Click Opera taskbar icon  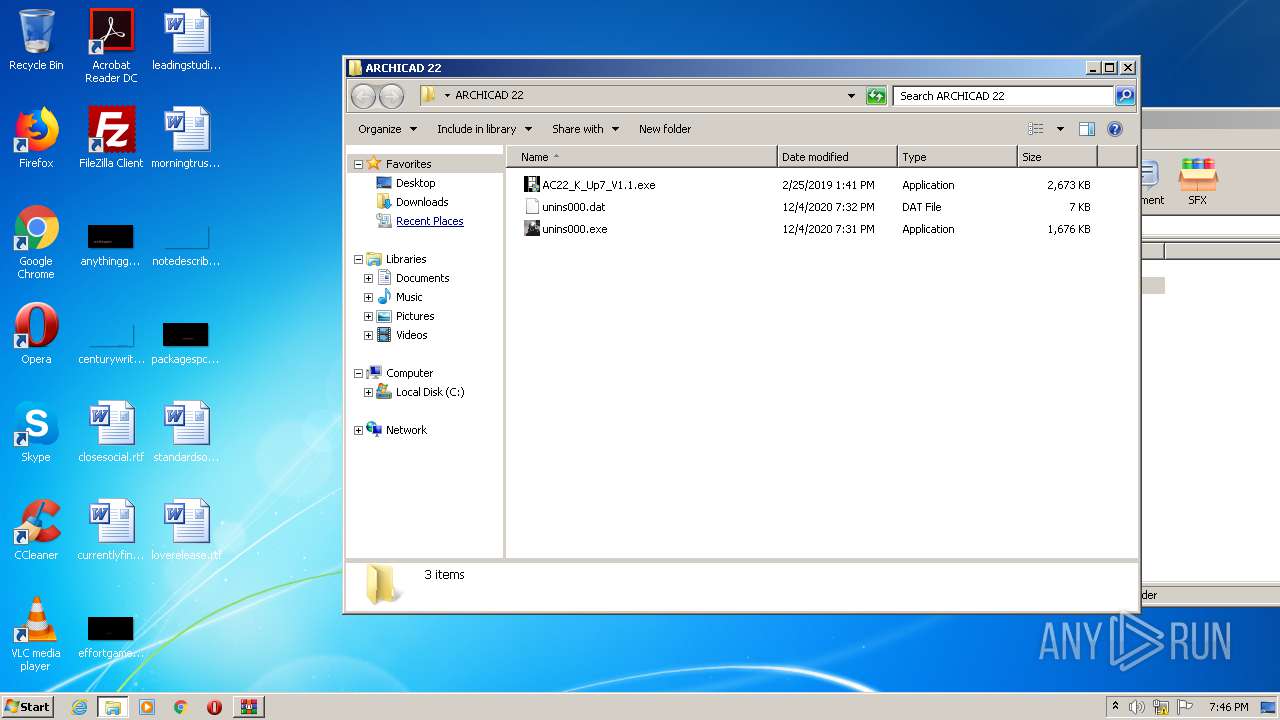[x=214, y=707]
